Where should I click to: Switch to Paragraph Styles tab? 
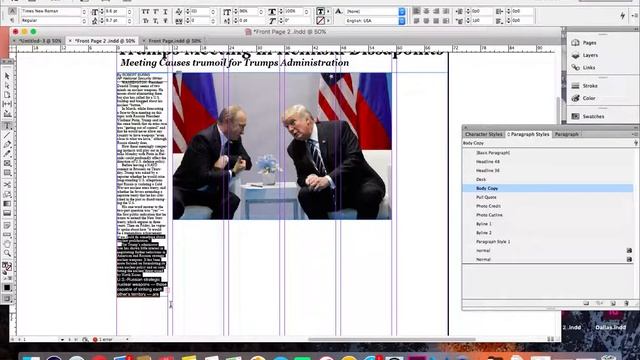[528, 134]
